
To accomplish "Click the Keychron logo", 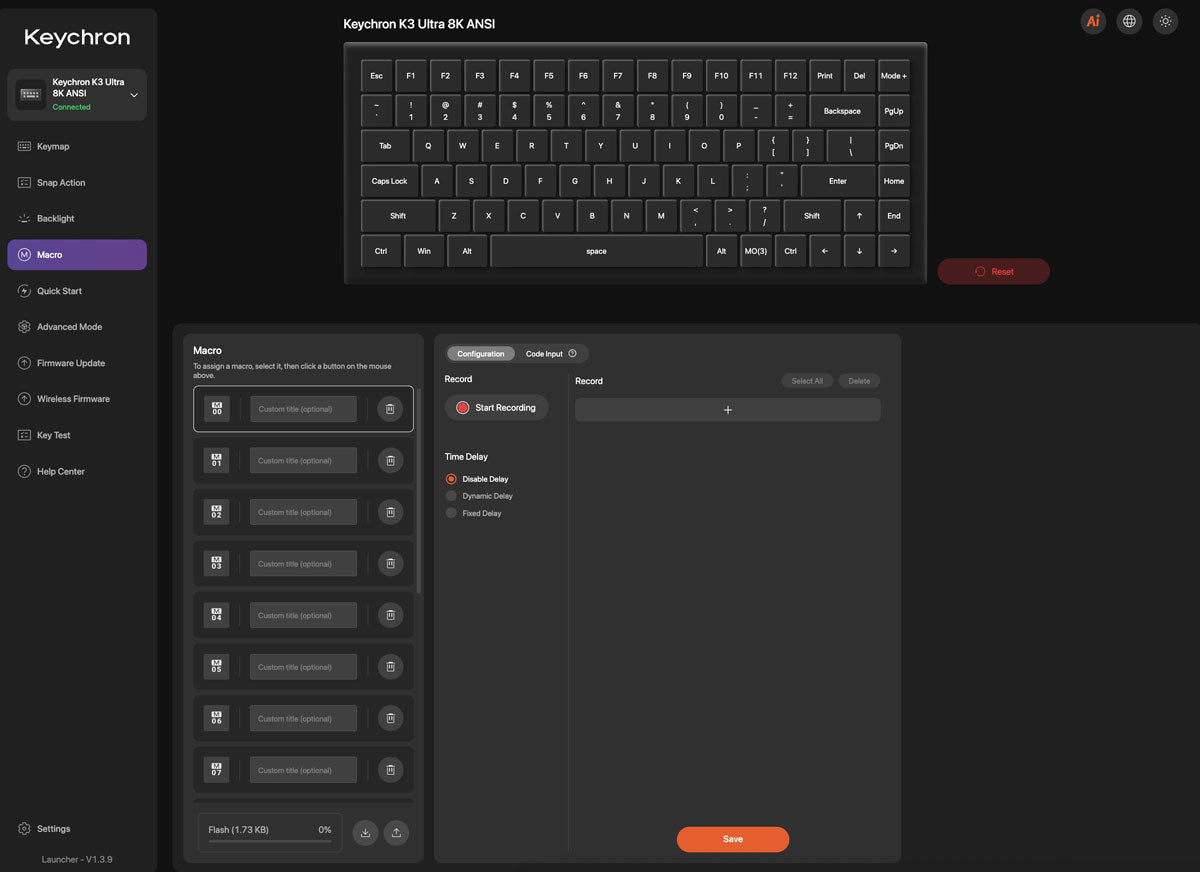I will click(77, 37).
